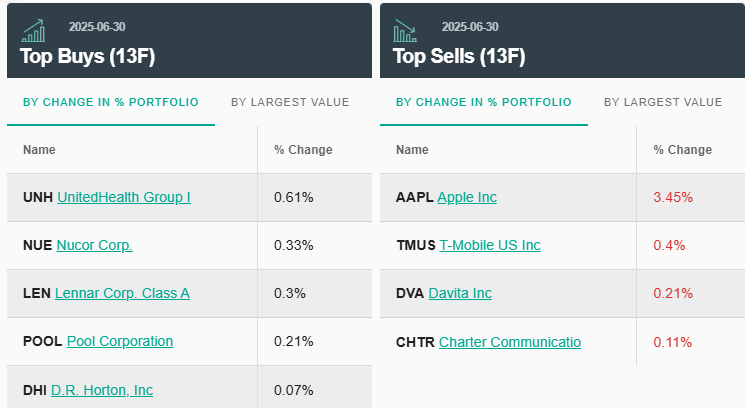The height and width of the screenshot is (408, 745).
Task: Open the Pool Corporation link
Action: click(x=120, y=341)
